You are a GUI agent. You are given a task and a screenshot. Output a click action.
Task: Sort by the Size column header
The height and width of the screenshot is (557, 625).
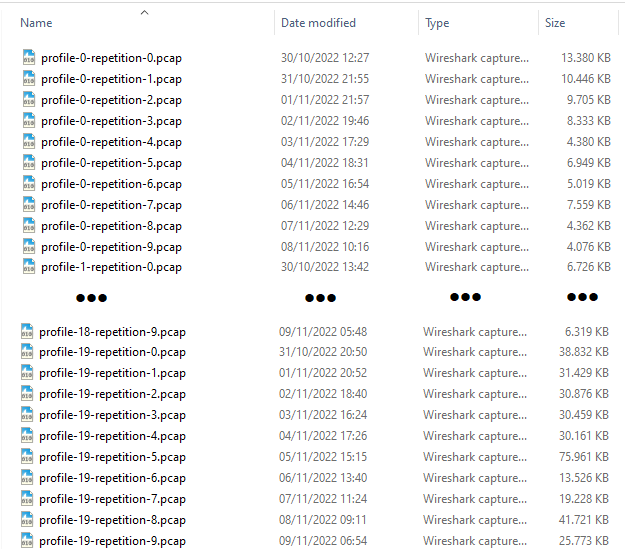click(555, 23)
